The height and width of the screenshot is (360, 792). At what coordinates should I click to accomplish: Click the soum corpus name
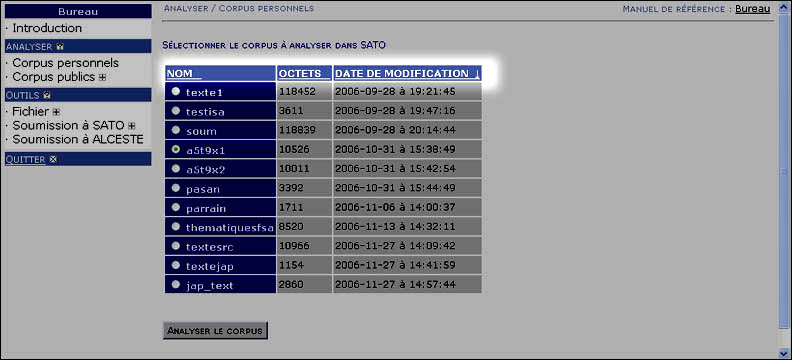[201, 131]
